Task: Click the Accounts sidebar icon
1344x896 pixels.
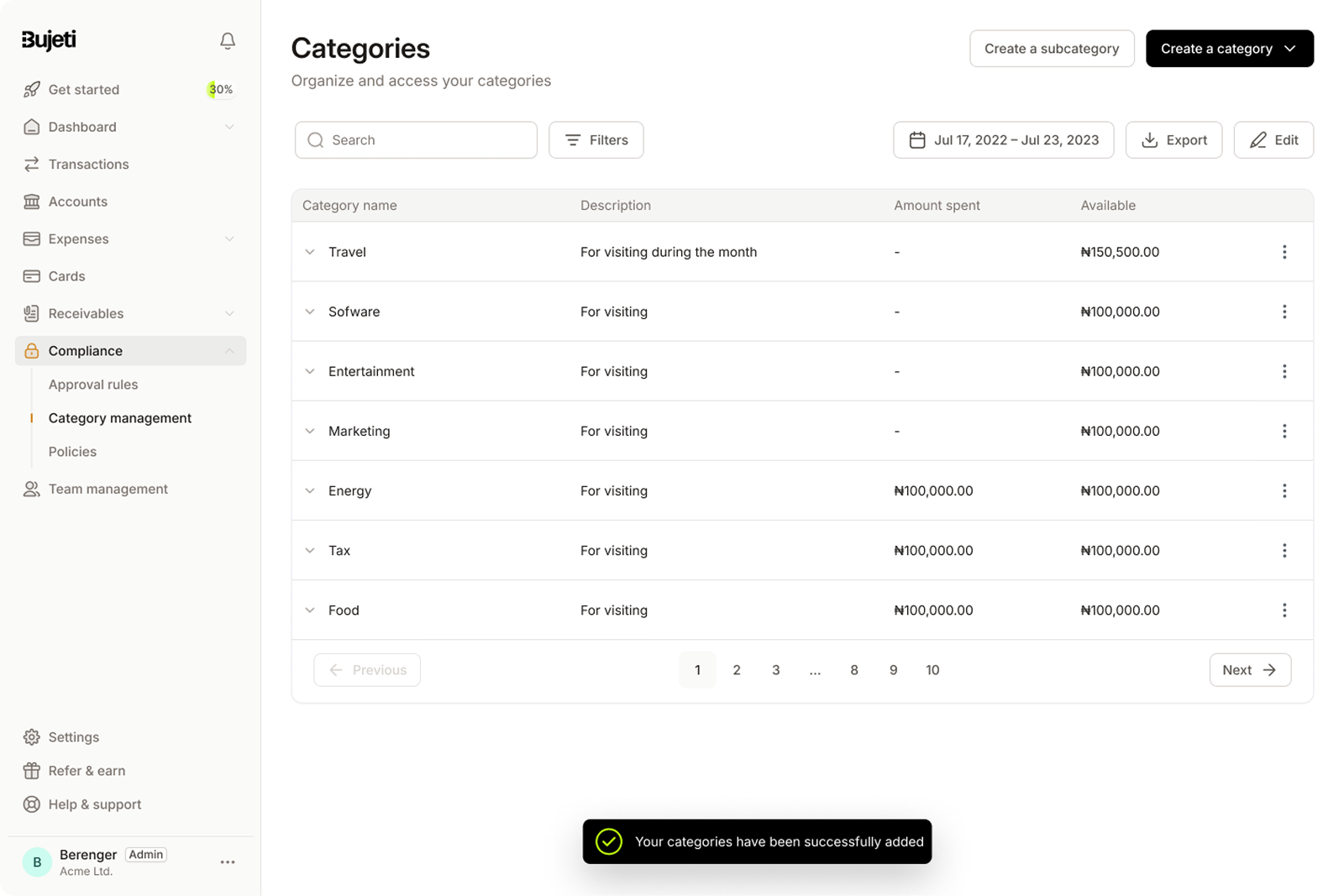Action: pos(32,202)
